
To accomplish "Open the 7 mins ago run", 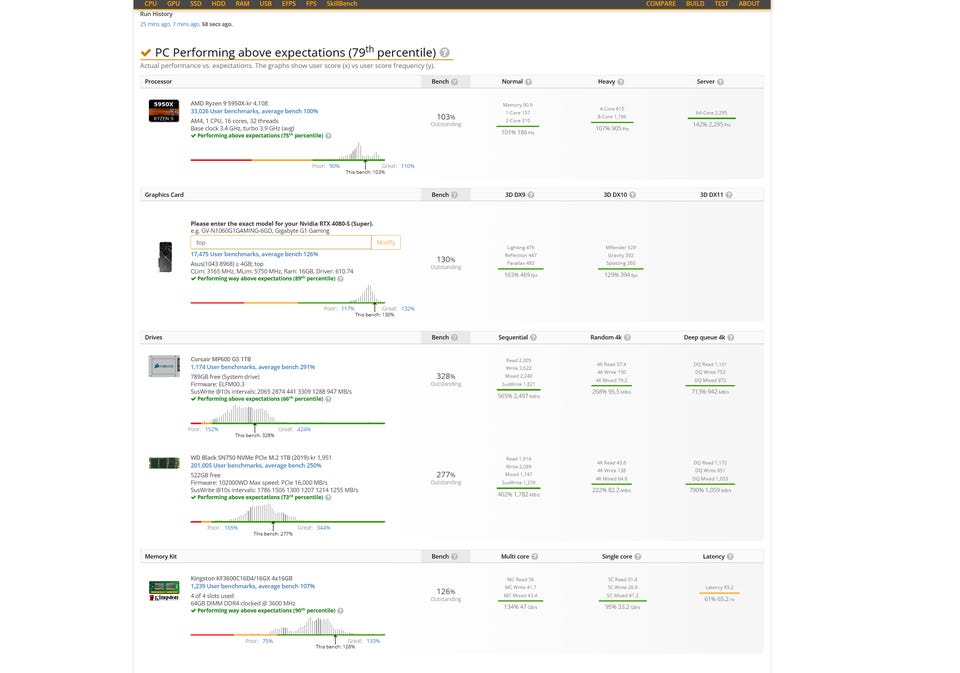I will tap(186, 24).
